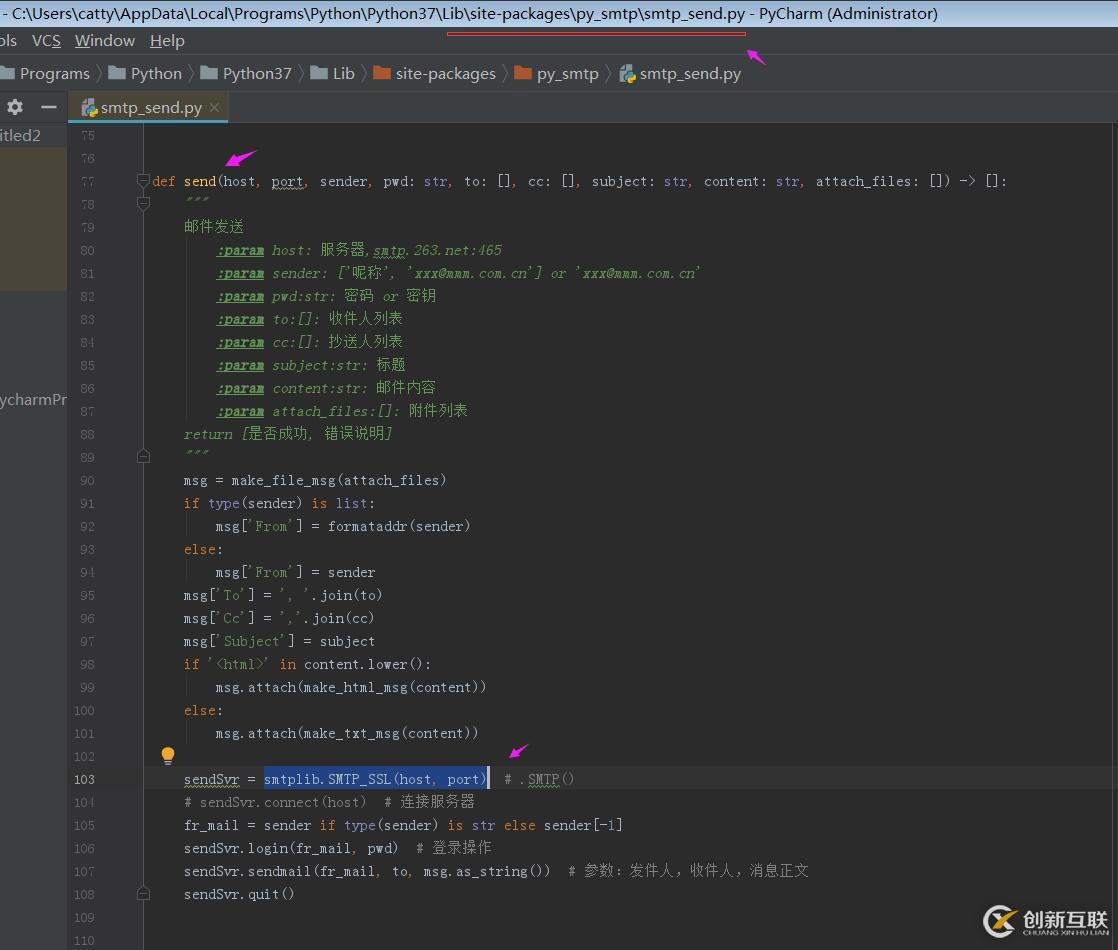Click the Python file icon in breadcrumb
This screenshot has height=950, width=1118.
pos(627,73)
